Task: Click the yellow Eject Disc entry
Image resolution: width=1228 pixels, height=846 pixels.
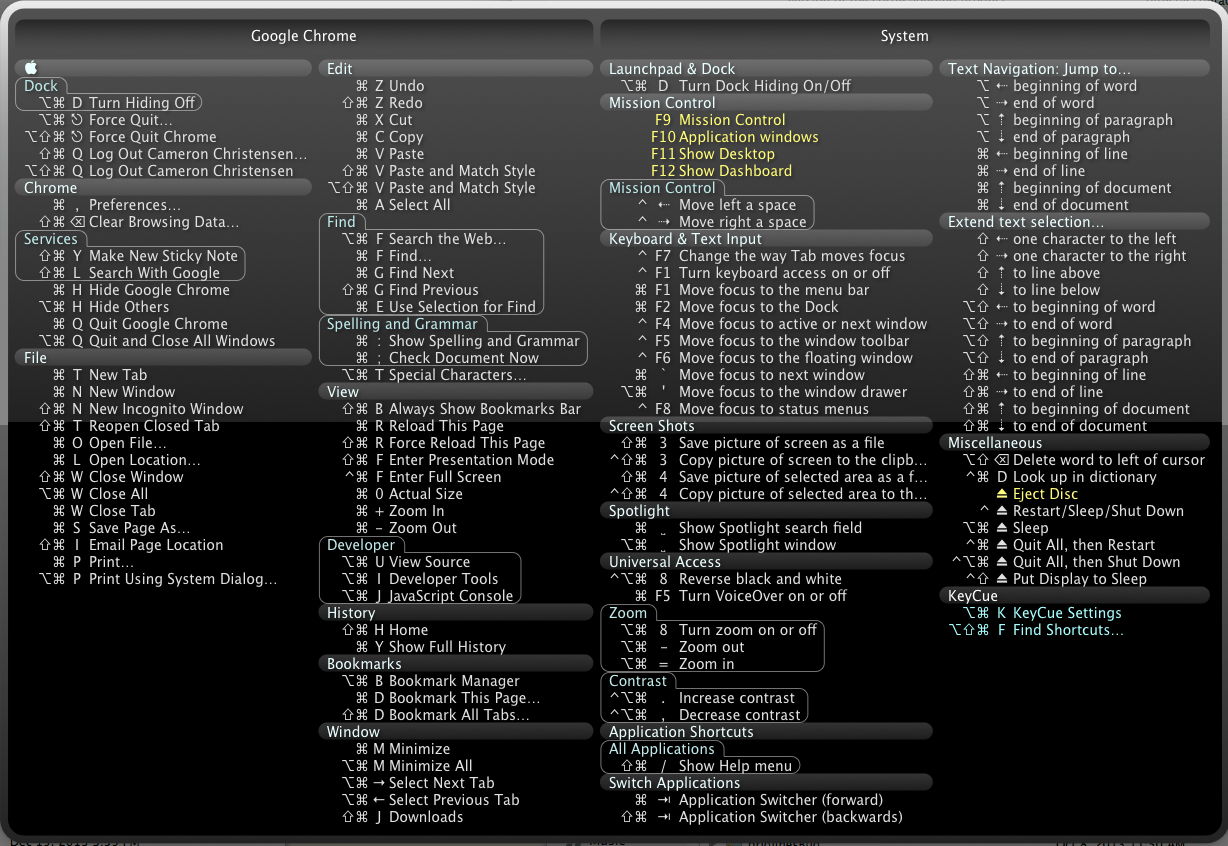Action: (x=1044, y=494)
